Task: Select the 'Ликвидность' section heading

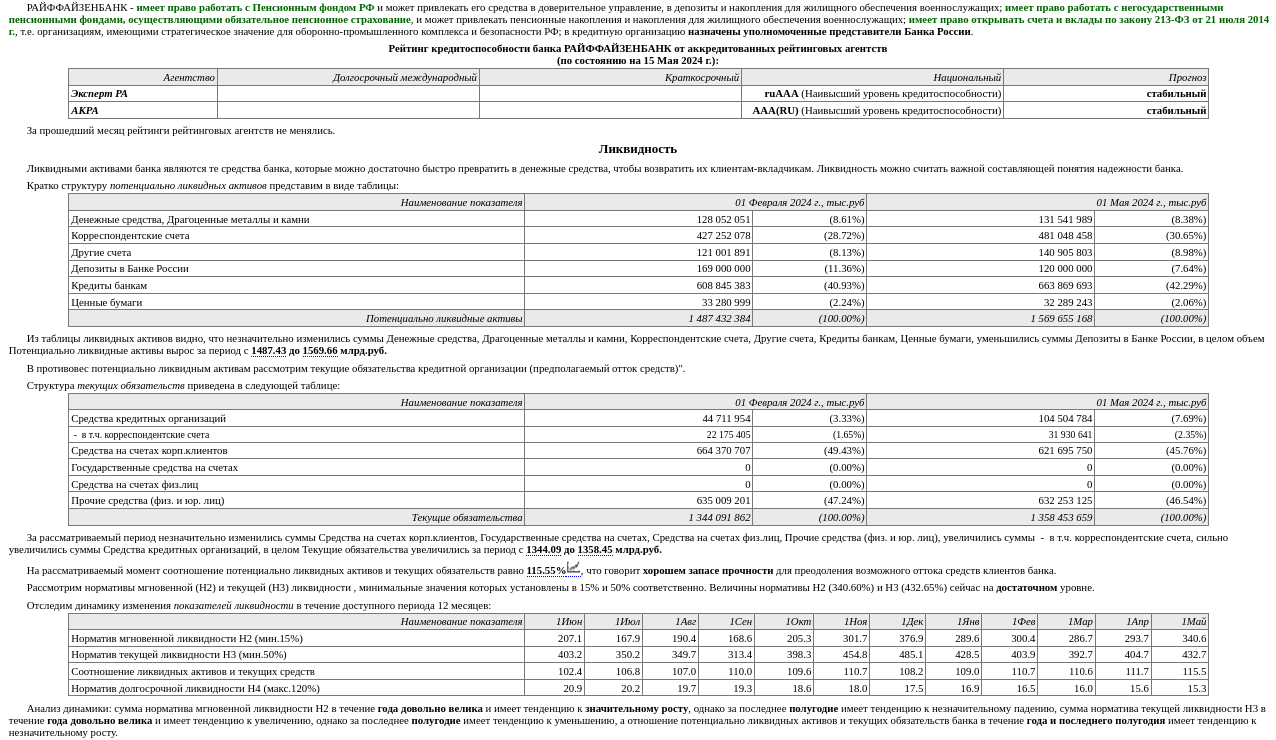Action: [x=638, y=149]
